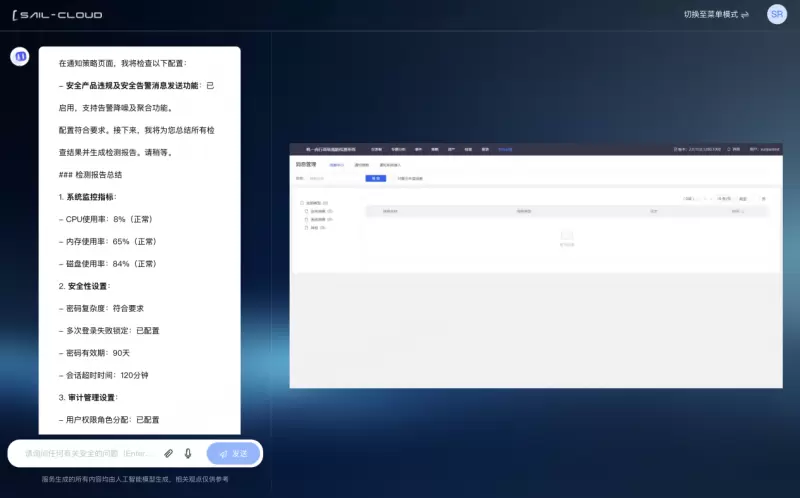The height and width of the screenshot is (498, 800).
Task: Click the 切换至菜单模式 link
Action: tap(710, 15)
